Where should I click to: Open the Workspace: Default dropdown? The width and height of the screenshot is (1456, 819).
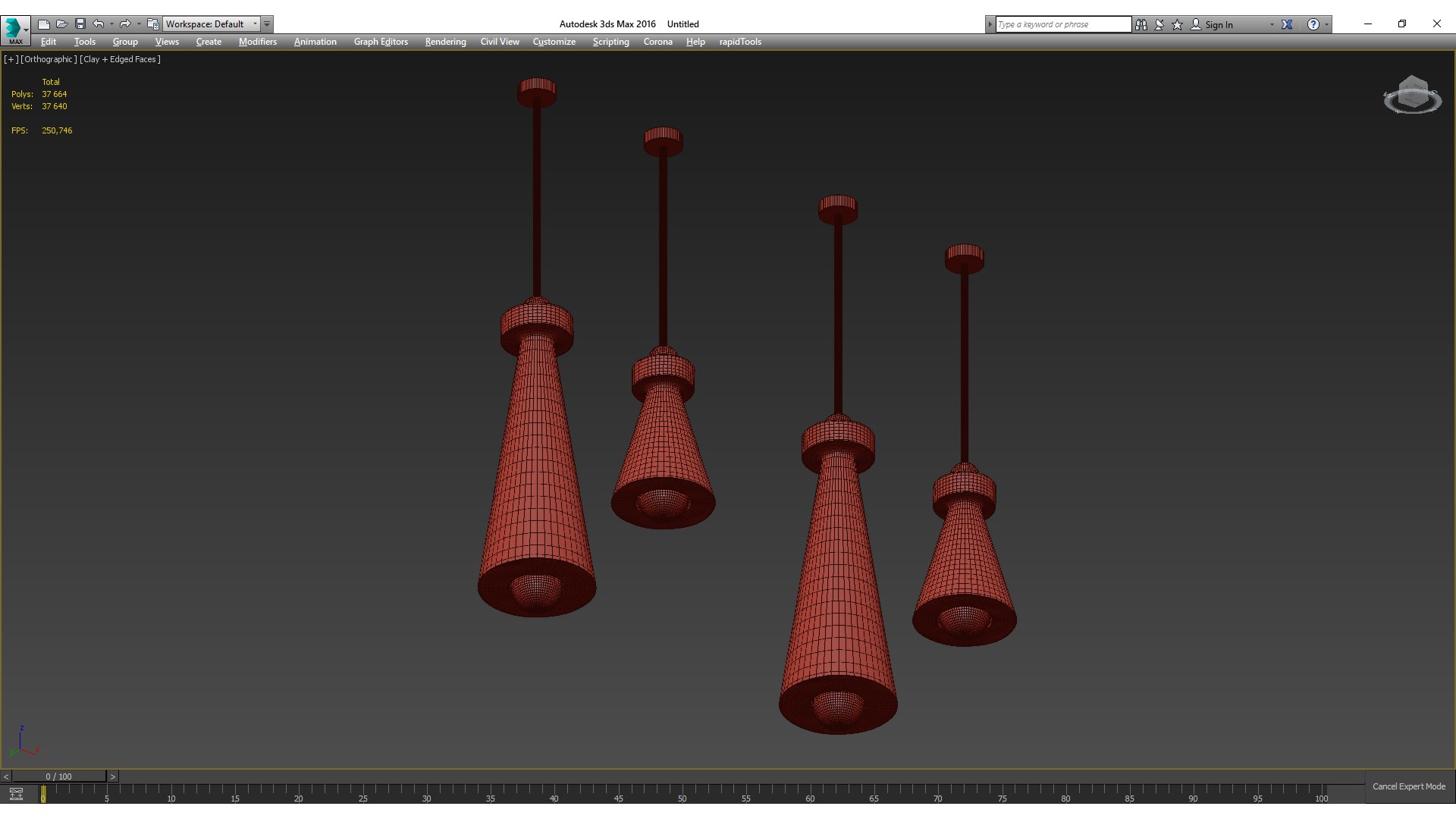(212, 24)
